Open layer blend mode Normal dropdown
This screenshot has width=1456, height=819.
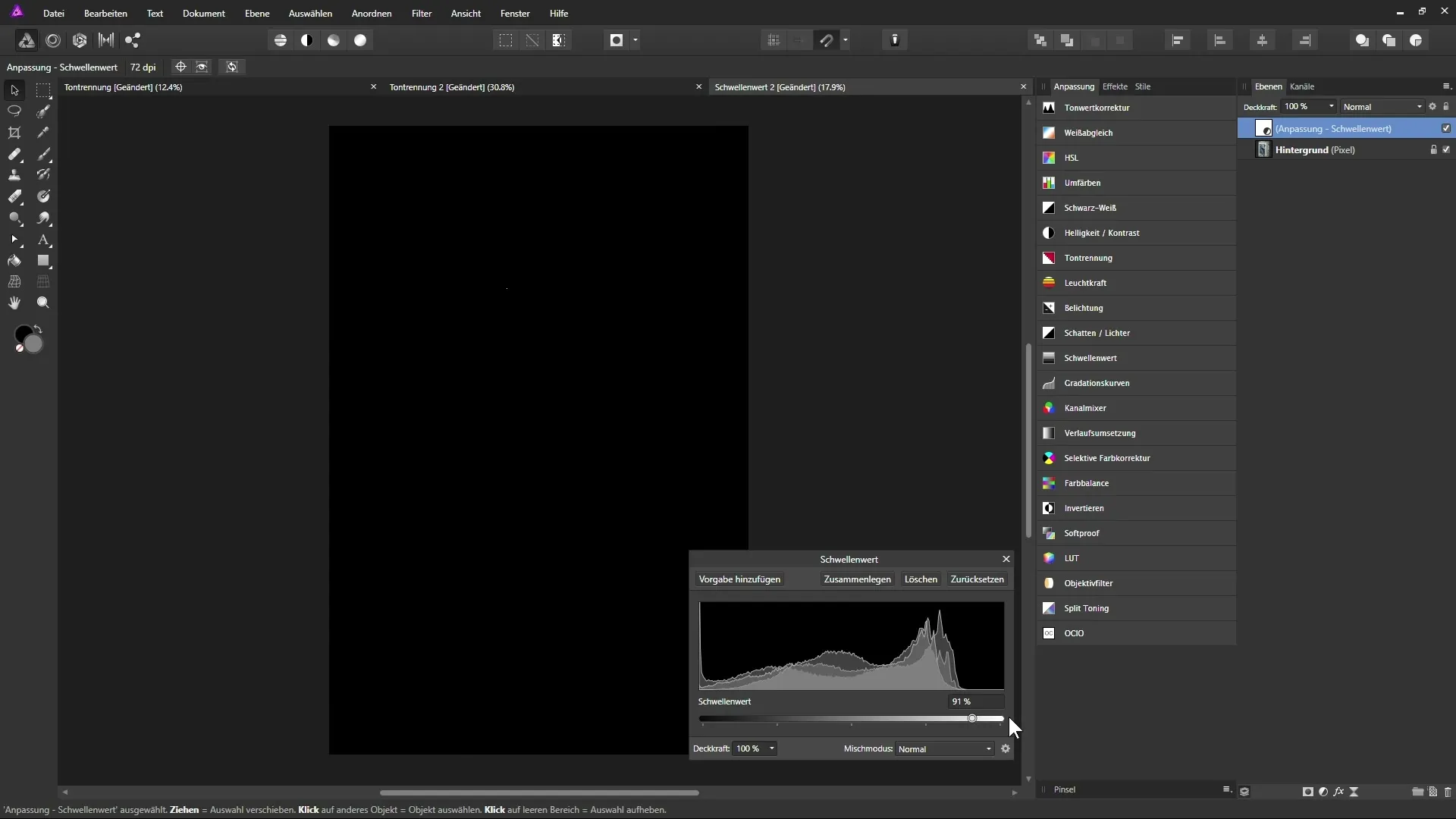pos(1382,107)
